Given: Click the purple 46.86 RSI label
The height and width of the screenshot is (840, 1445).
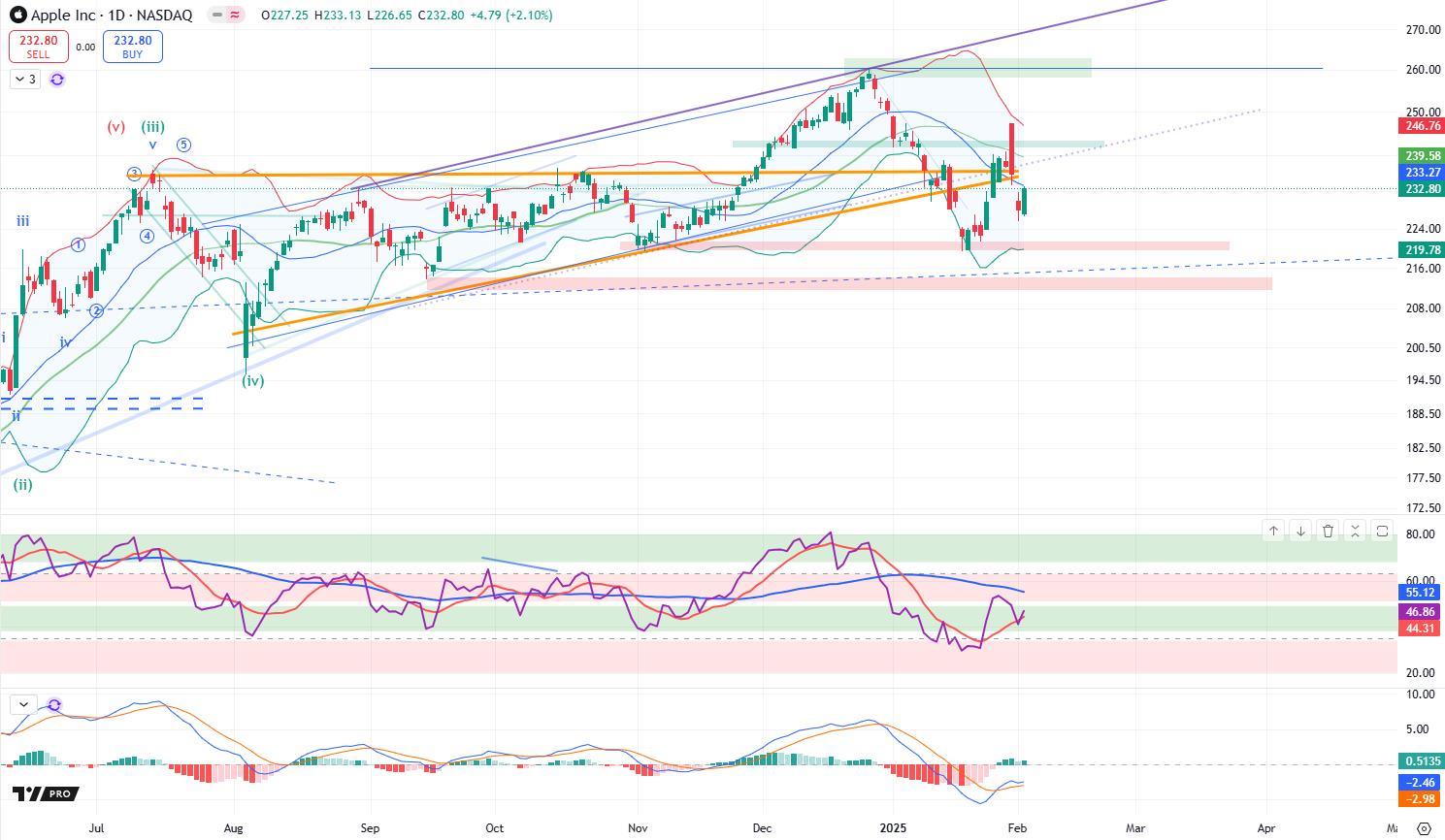Looking at the screenshot, I should [x=1420, y=612].
